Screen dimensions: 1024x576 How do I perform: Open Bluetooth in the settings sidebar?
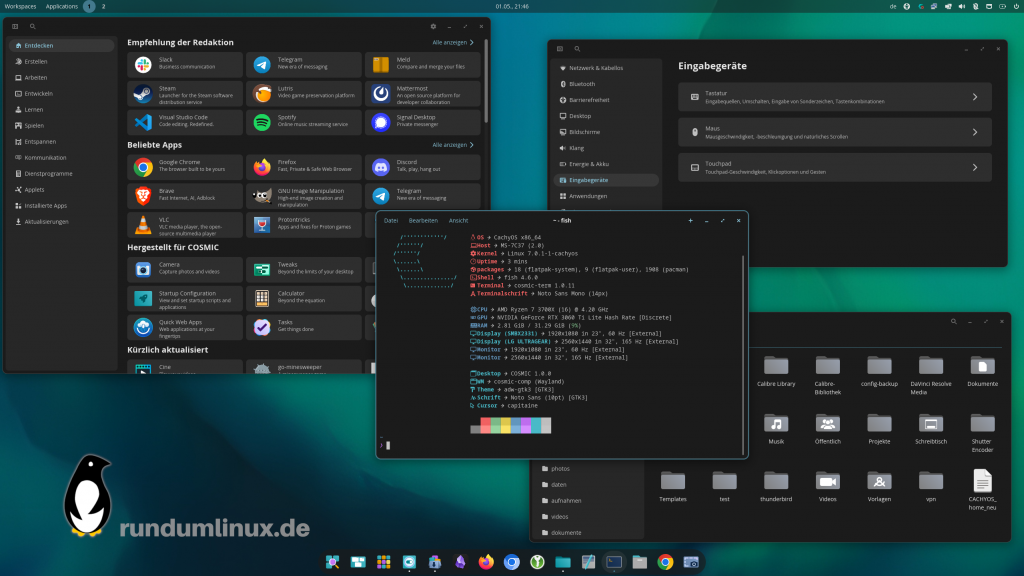coord(606,84)
